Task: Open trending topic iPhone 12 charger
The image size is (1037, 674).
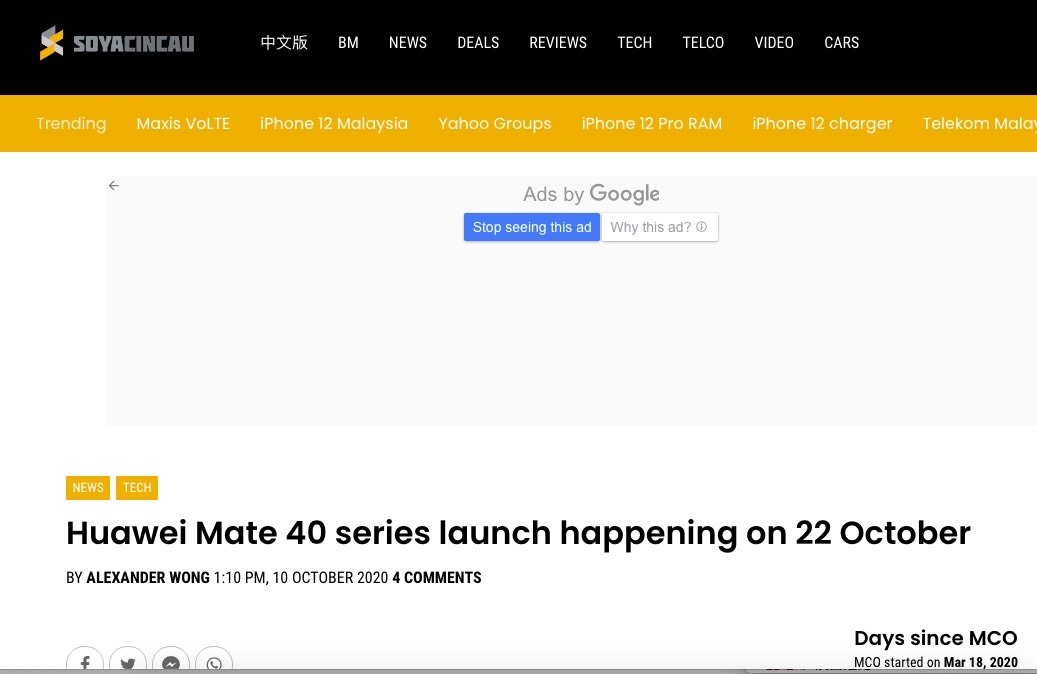Action: point(822,124)
